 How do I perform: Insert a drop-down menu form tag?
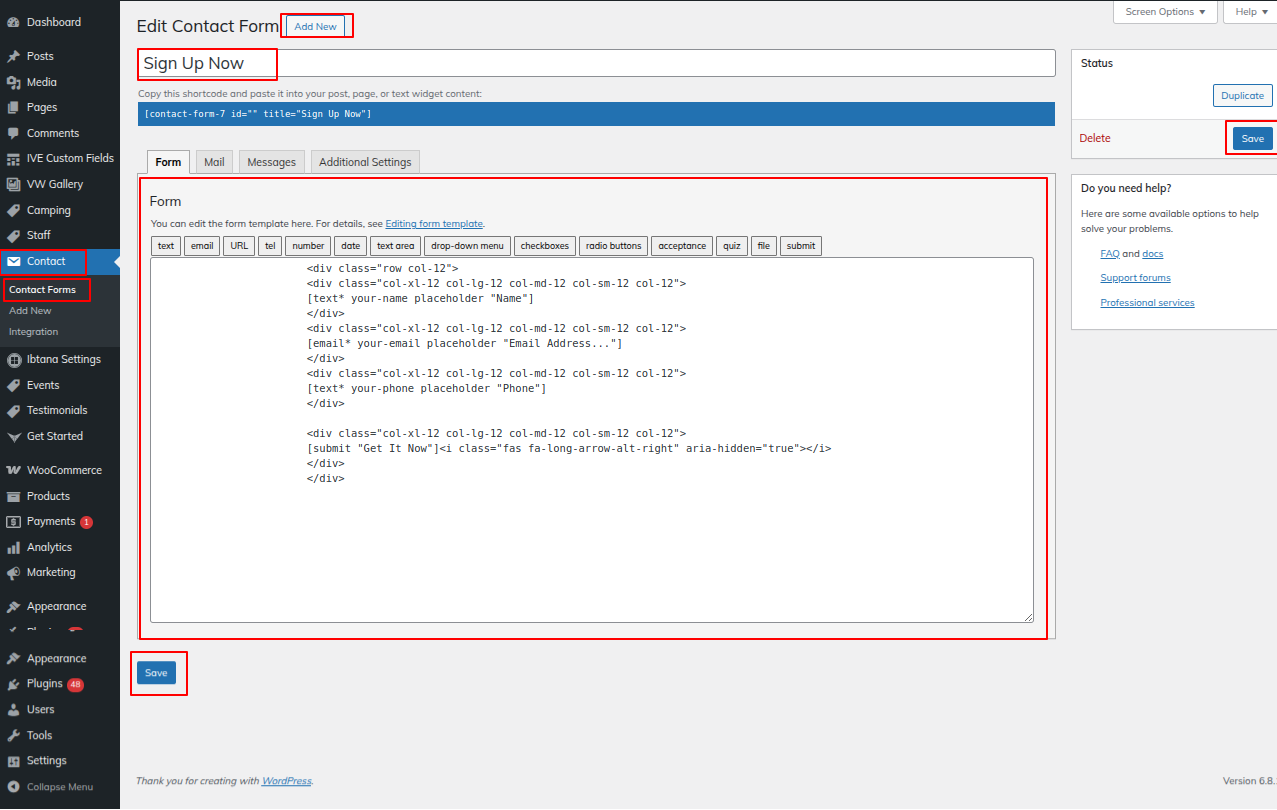tap(467, 246)
